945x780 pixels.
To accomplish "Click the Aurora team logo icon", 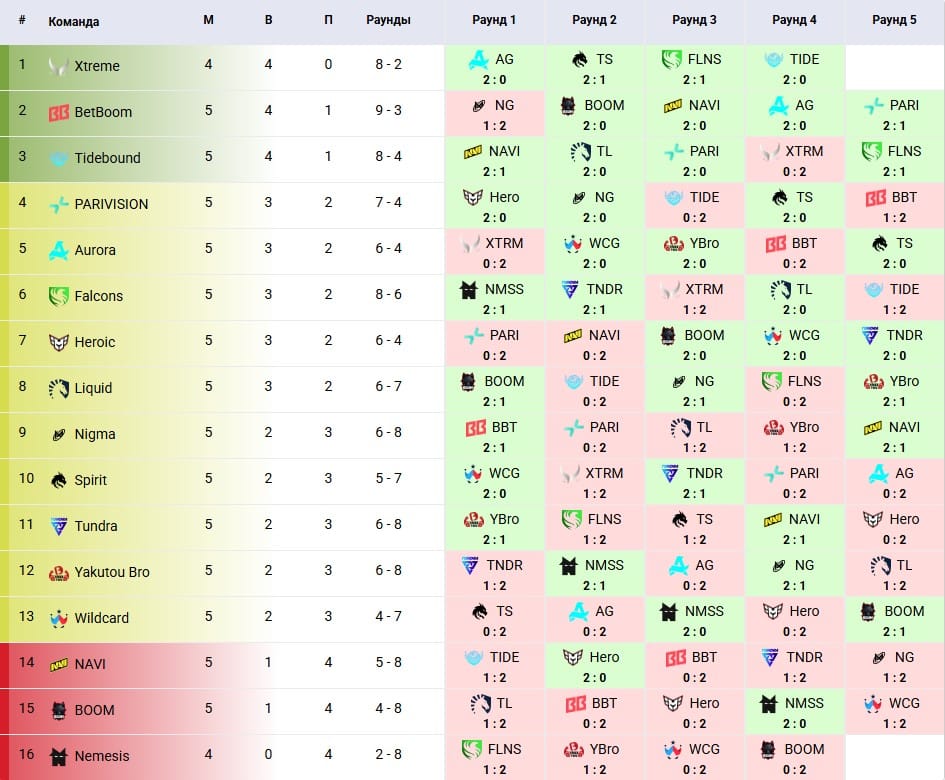I will tap(59, 250).
